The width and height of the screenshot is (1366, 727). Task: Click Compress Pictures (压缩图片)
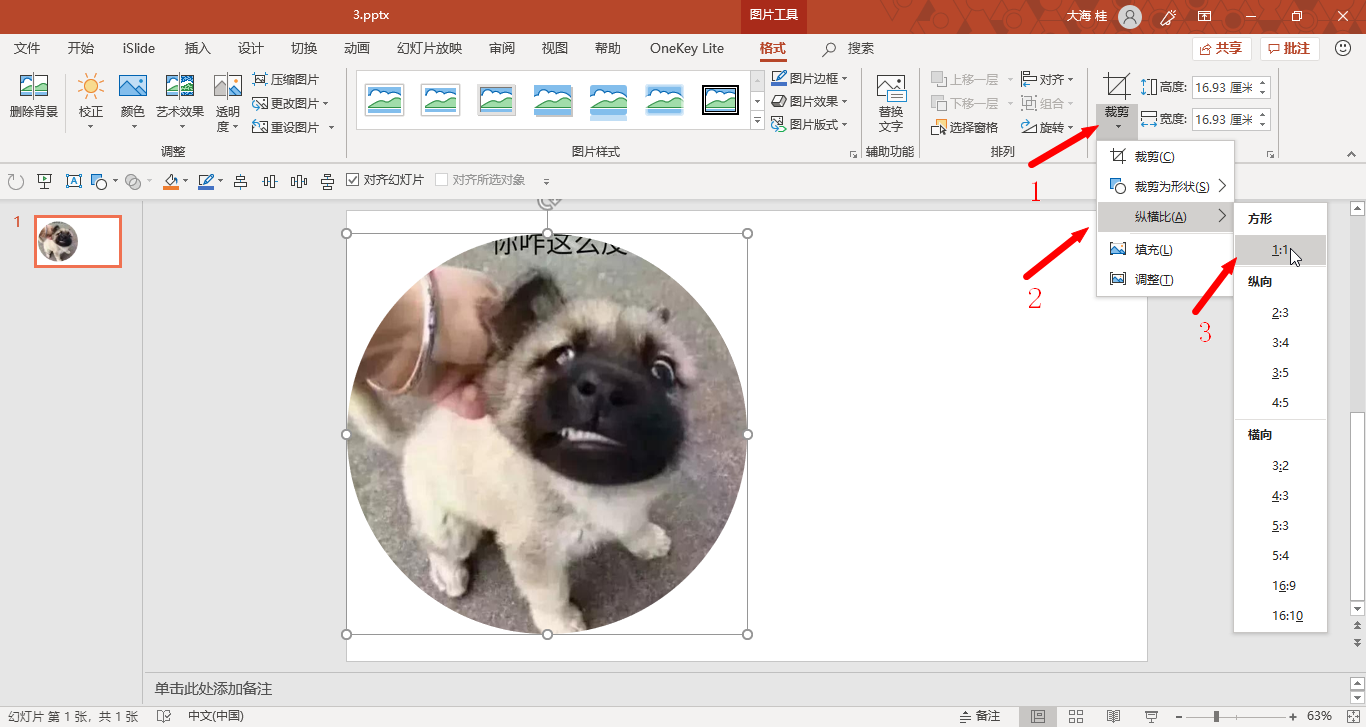point(286,79)
